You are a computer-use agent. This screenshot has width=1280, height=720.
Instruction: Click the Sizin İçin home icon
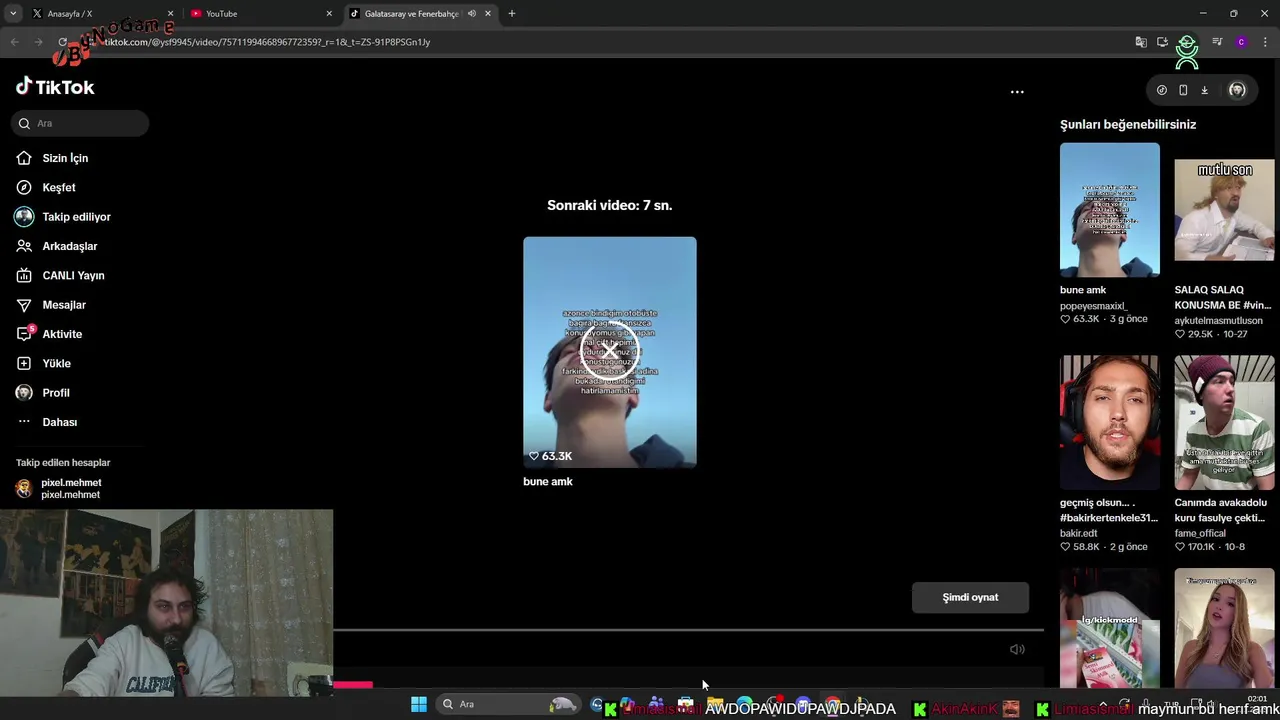24,158
